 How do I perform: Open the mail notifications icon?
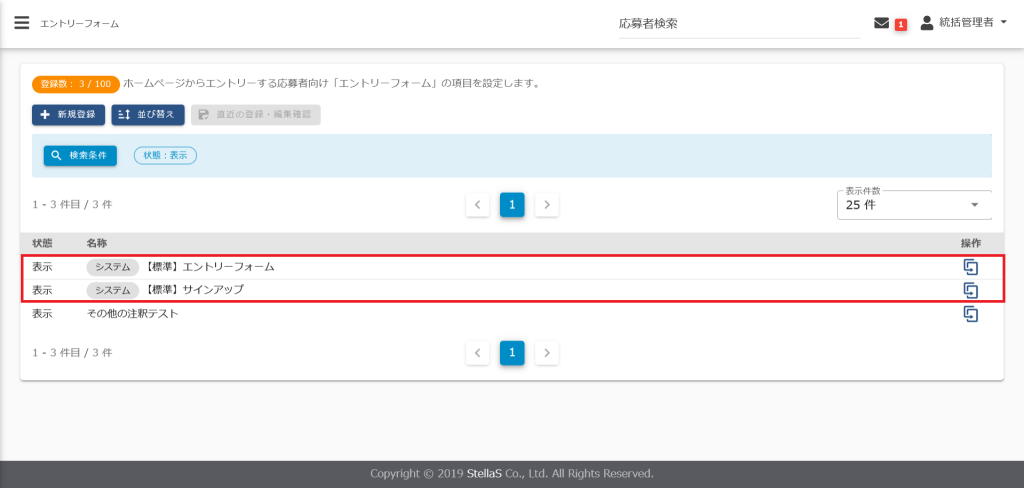click(x=881, y=23)
